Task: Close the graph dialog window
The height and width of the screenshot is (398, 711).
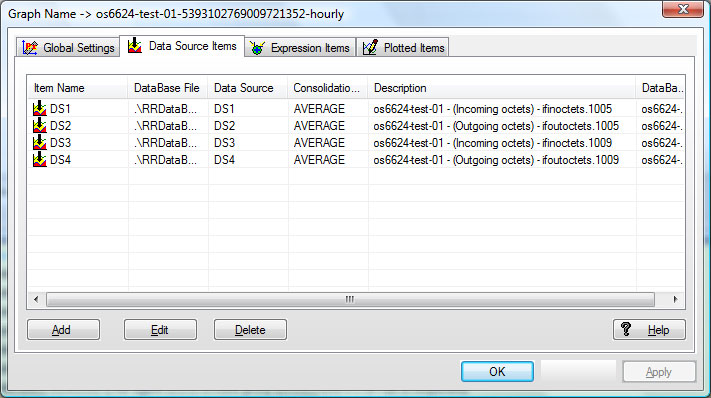Action: click(x=683, y=9)
